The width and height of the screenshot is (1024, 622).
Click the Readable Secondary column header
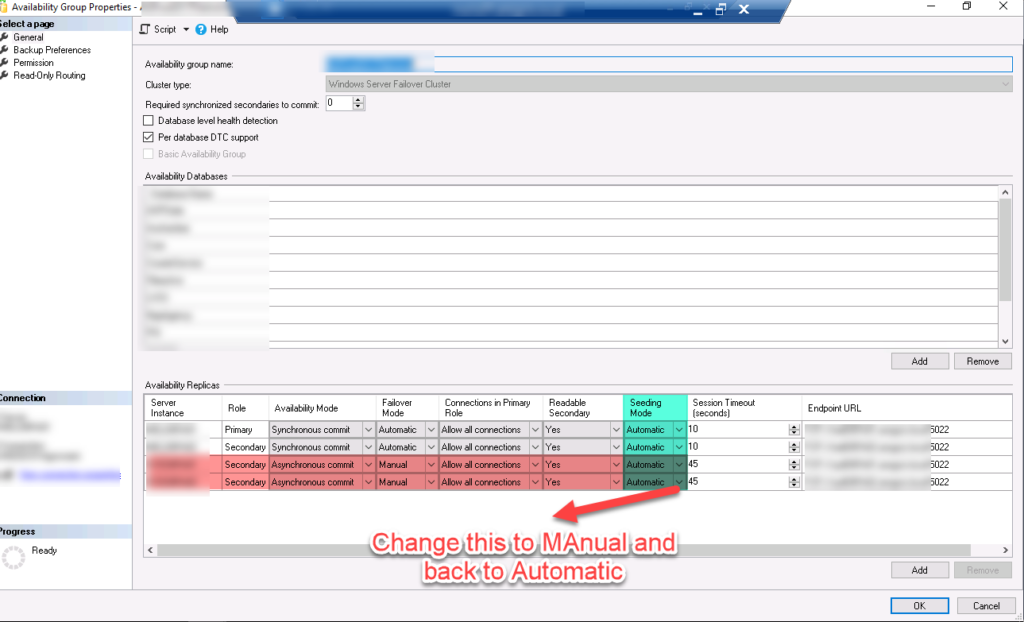click(x=583, y=408)
